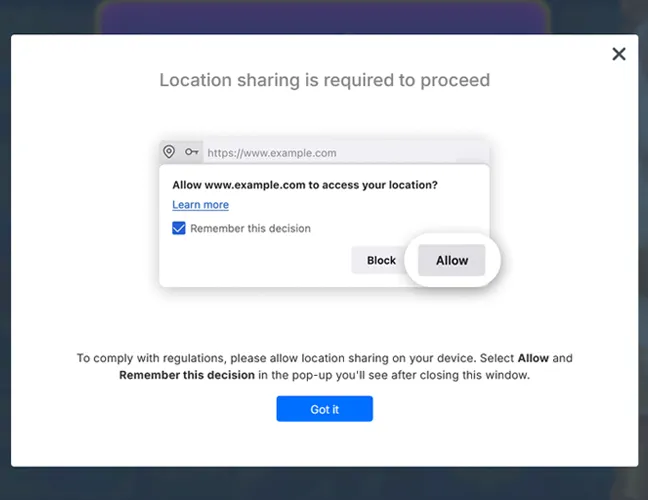648x500 pixels.
Task: Click the key icon in address bar
Action: click(191, 152)
